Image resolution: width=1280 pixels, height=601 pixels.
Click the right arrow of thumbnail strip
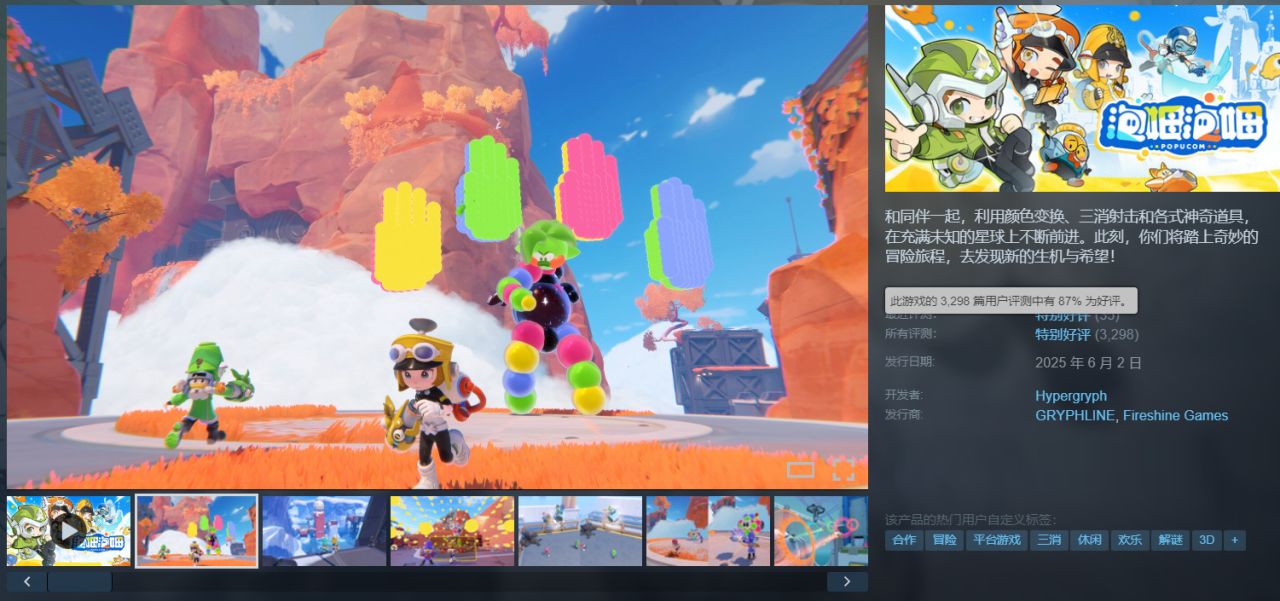[847, 582]
